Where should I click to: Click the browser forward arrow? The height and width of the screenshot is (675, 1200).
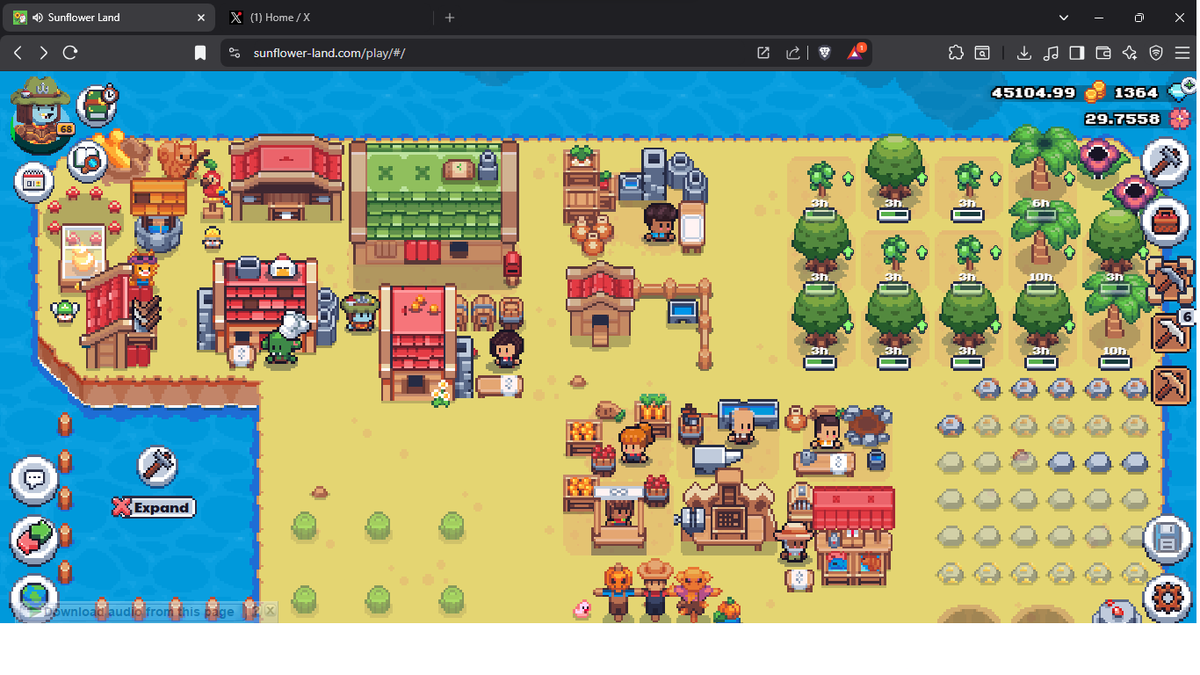[43, 52]
